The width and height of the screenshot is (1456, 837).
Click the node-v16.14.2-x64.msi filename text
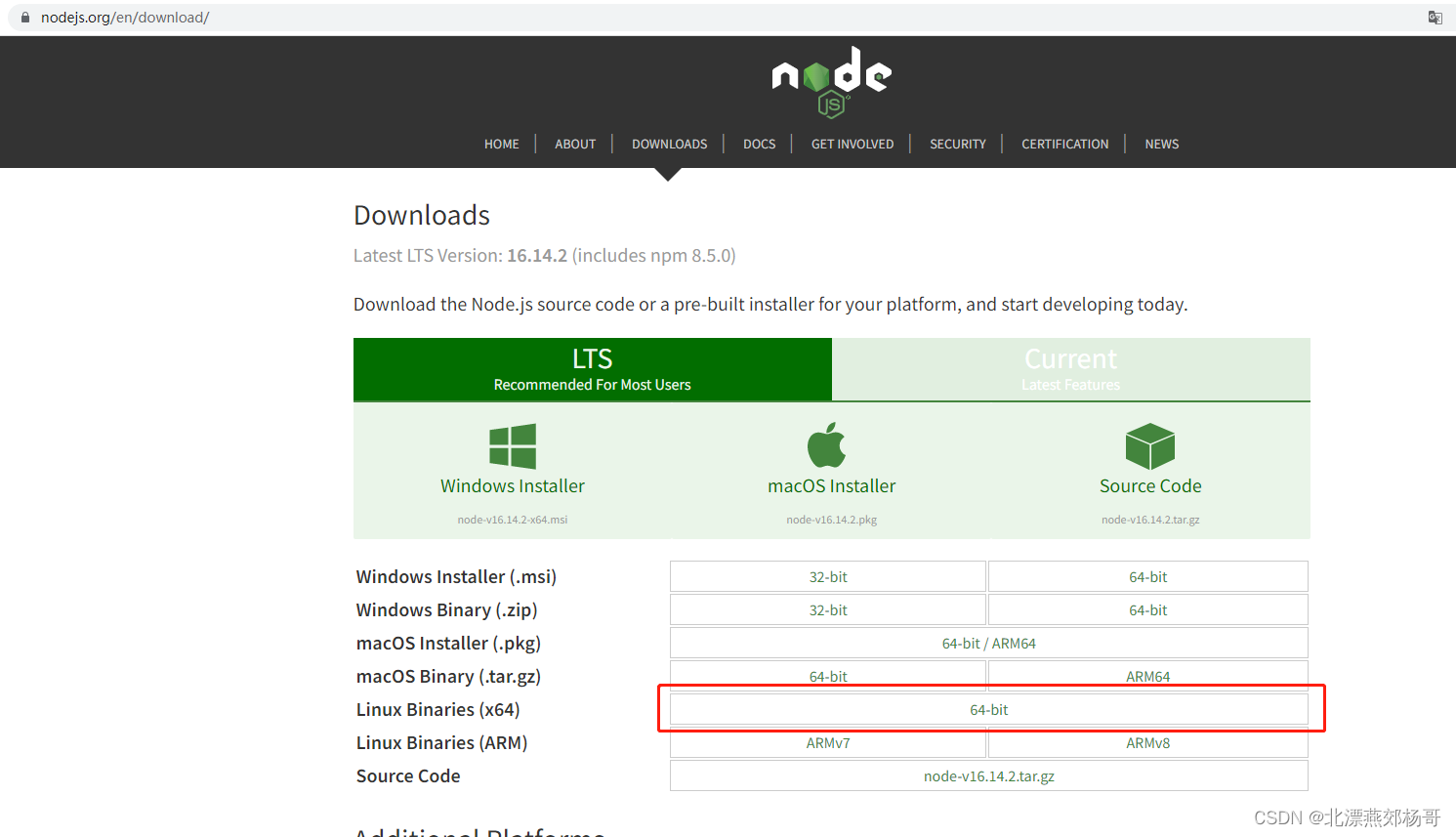(513, 520)
